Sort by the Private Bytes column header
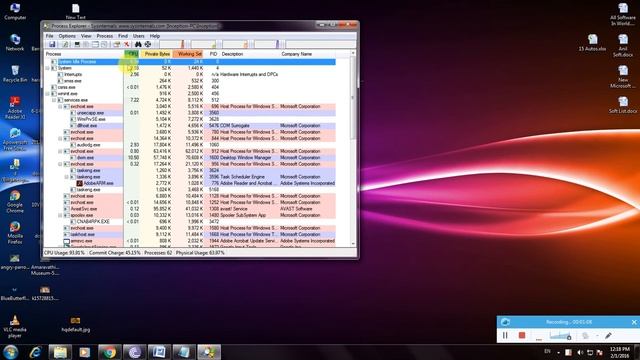Image resolution: width=640 pixels, height=360 pixels. pyautogui.click(x=156, y=54)
